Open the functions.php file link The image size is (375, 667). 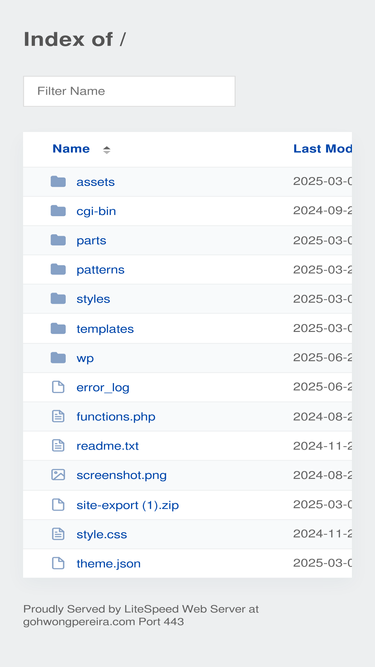point(116,416)
